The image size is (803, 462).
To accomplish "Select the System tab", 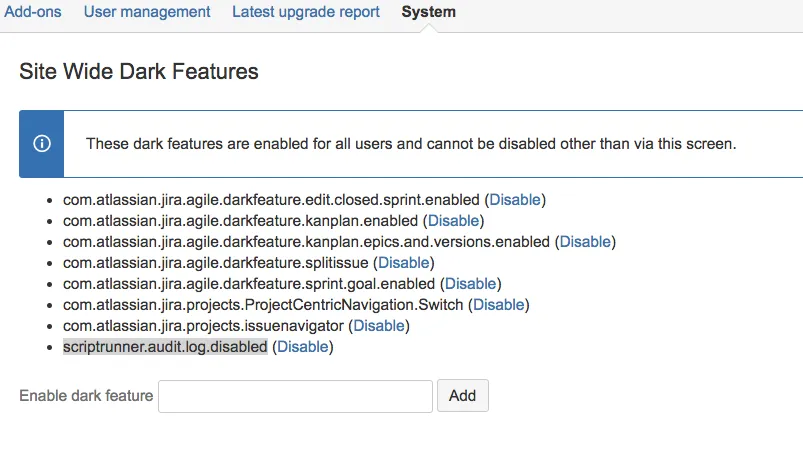I will point(429,12).
